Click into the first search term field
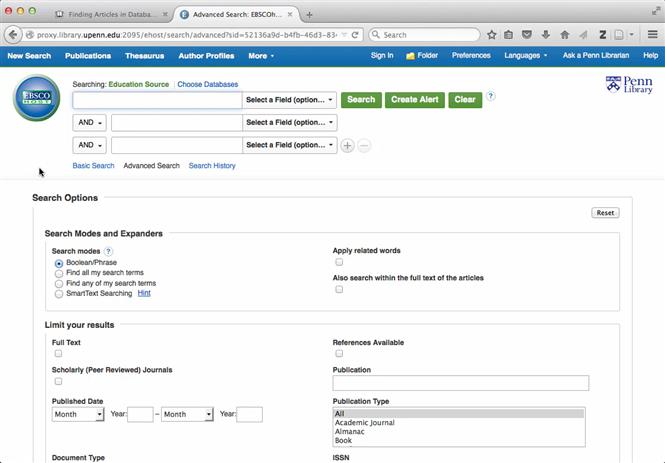Screen dimensions: 665x463 click(x=157, y=100)
